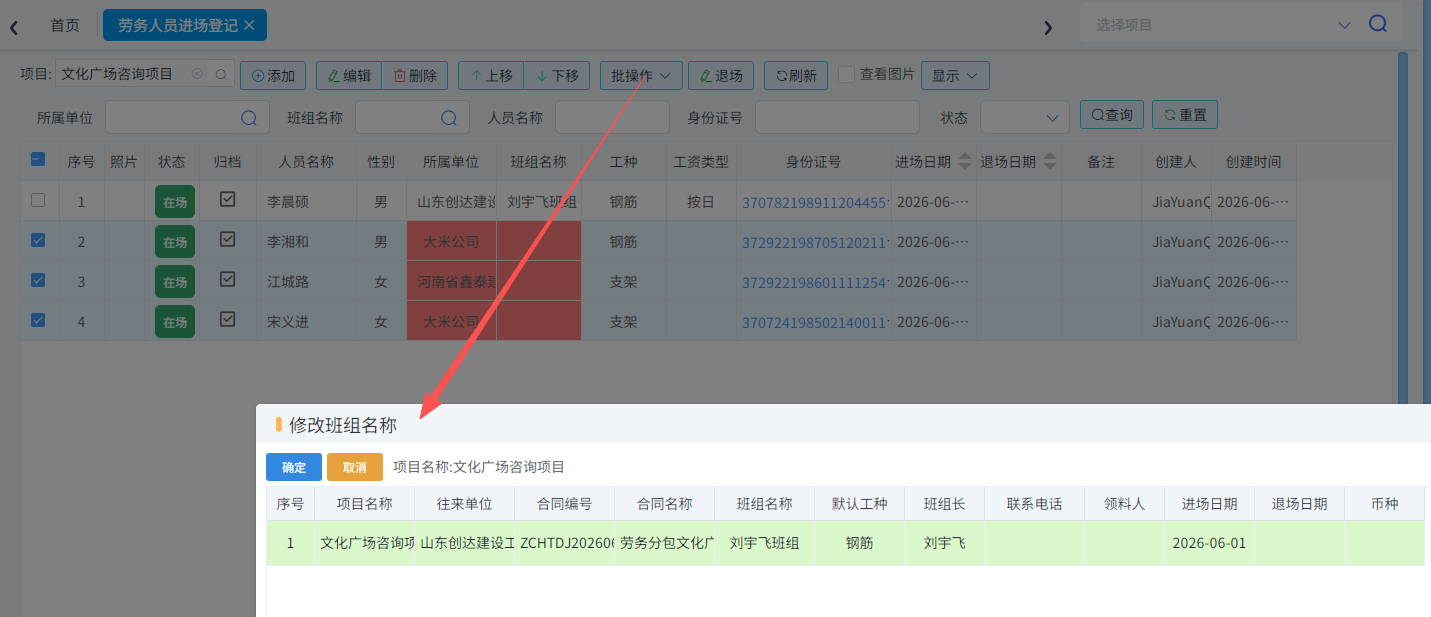The height and width of the screenshot is (617, 1431).
Task: Open ID link 372922198601111254
Action: 813,282
